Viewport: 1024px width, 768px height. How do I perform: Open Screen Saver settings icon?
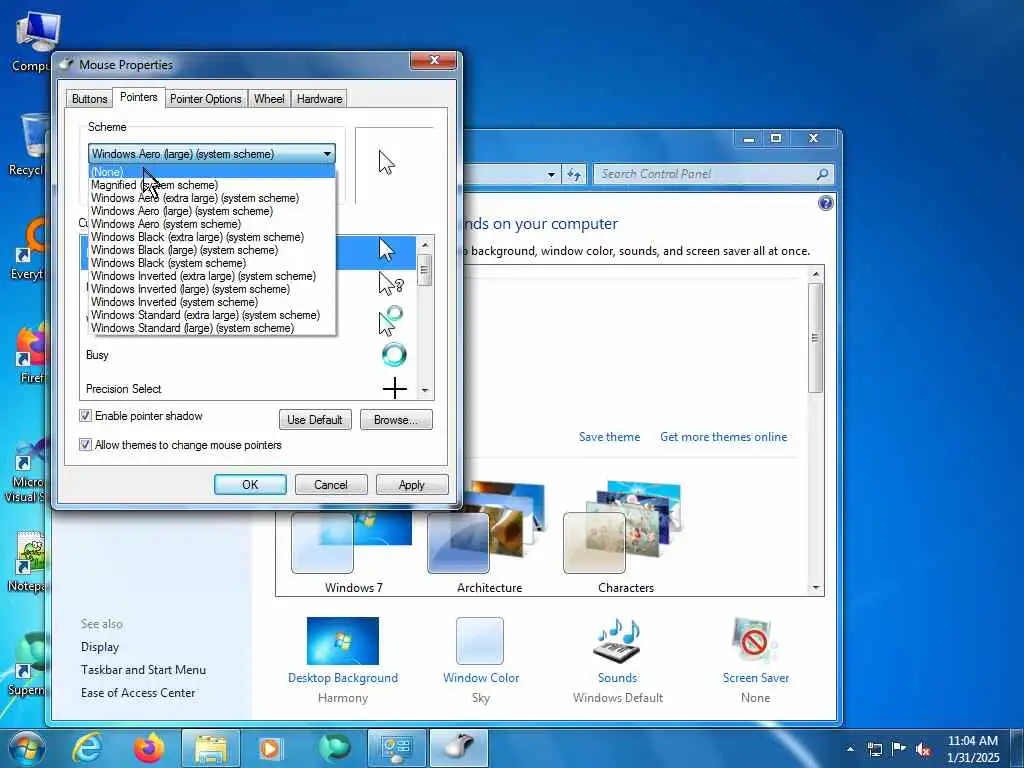pos(756,641)
